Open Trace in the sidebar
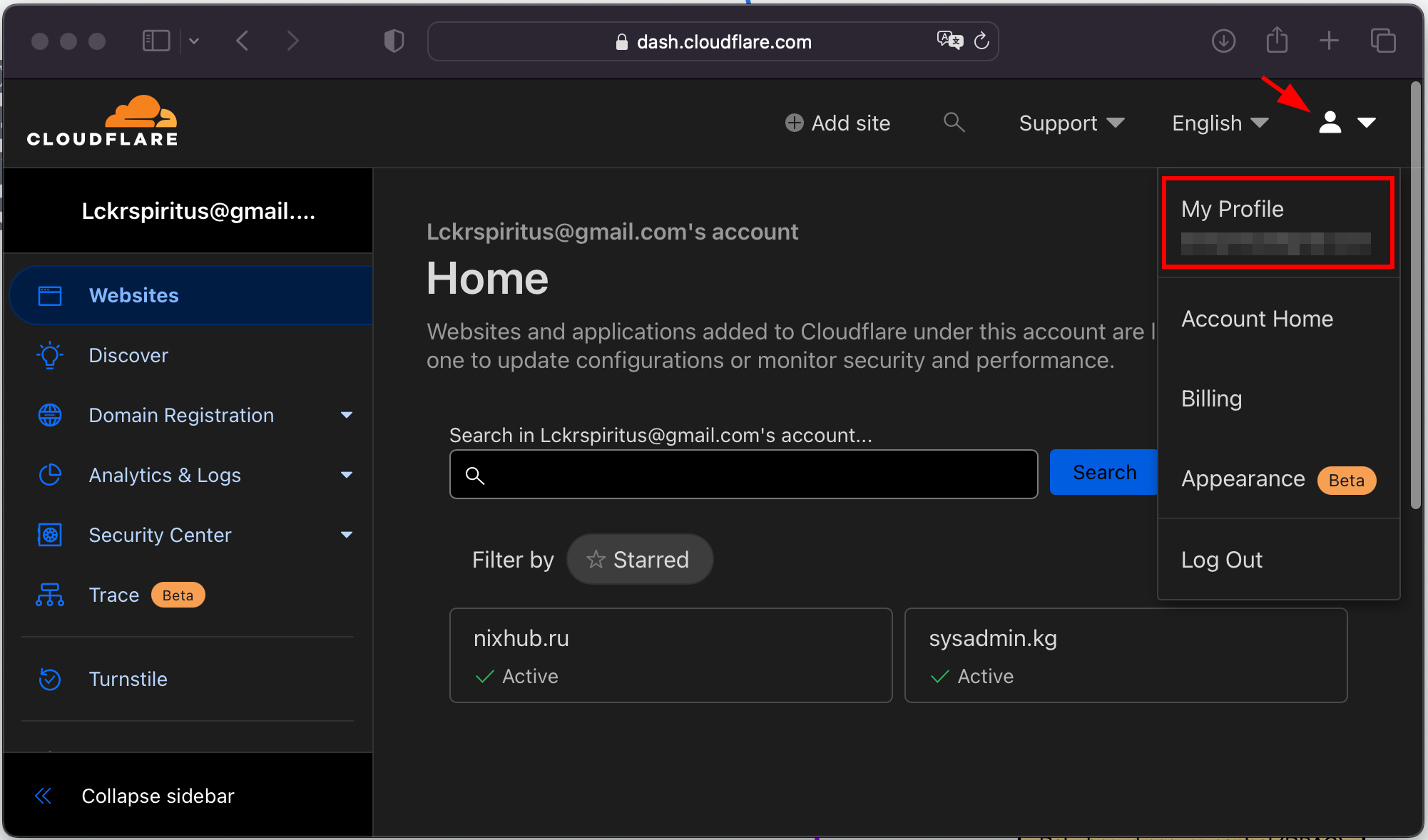 click(114, 595)
